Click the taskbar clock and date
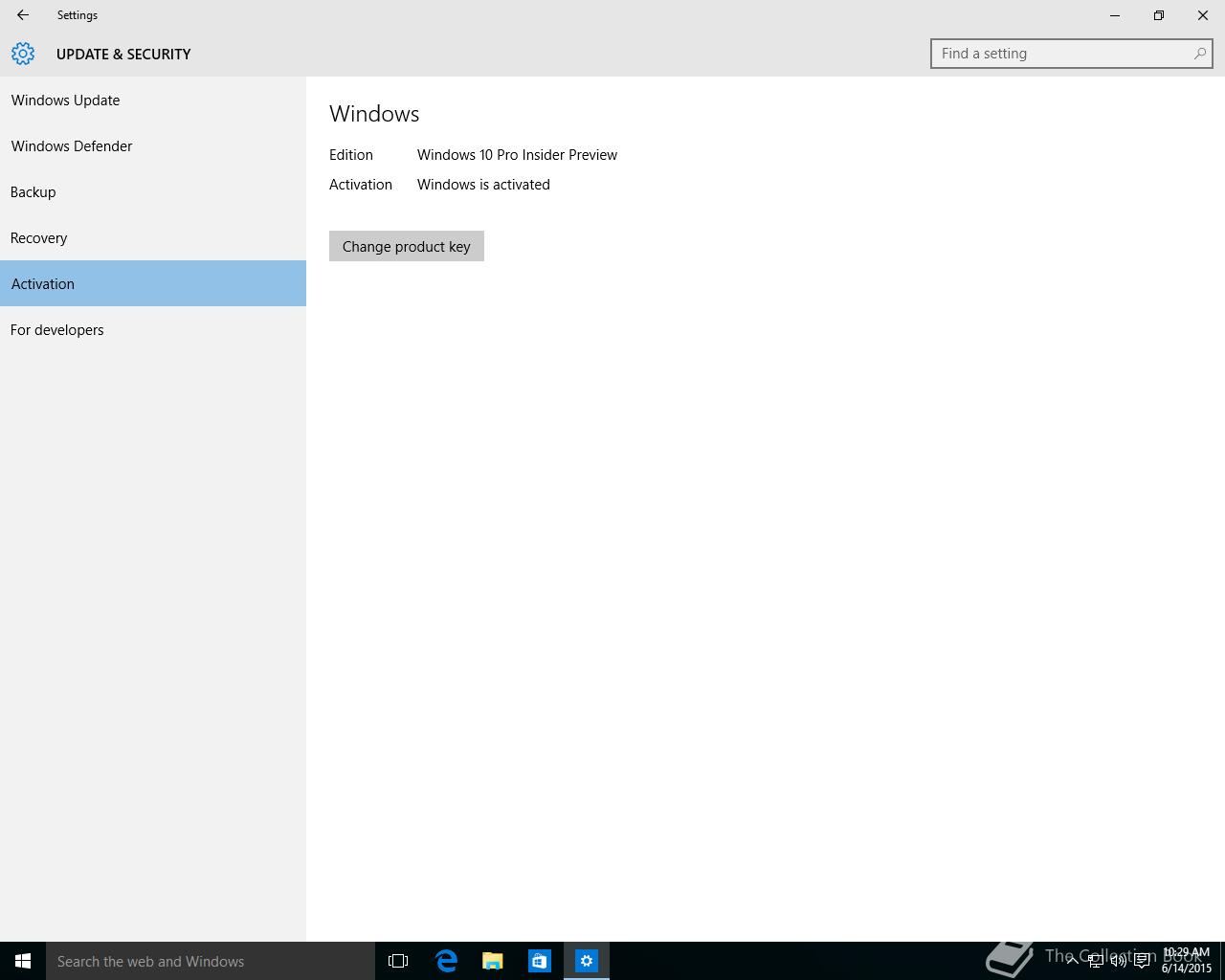Image resolution: width=1225 pixels, height=980 pixels. [x=1187, y=961]
